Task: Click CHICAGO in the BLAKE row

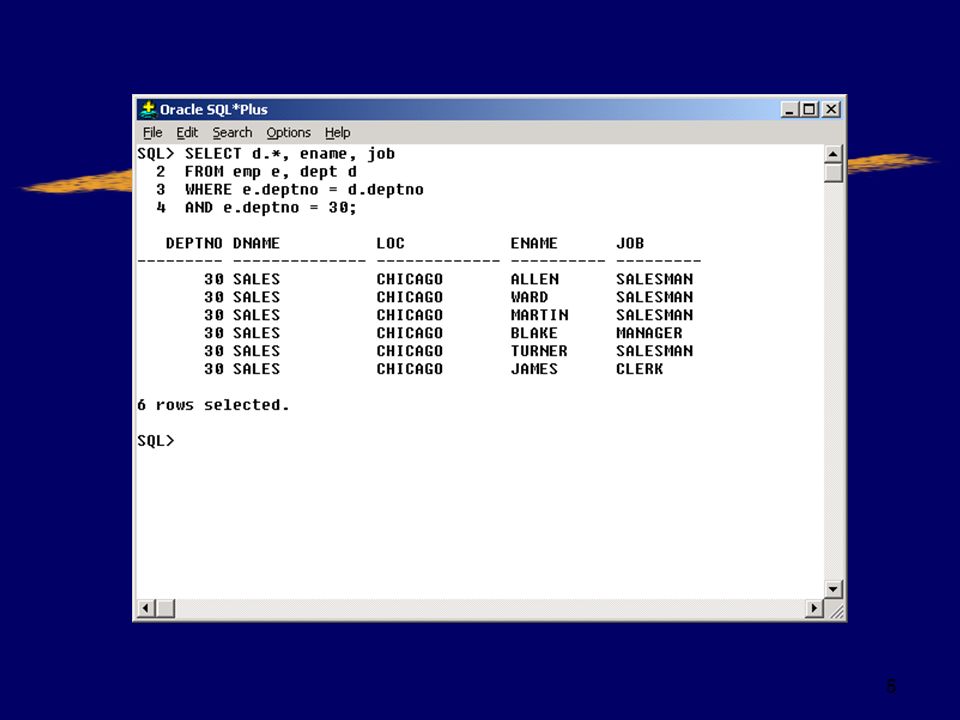Action: coord(410,333)
